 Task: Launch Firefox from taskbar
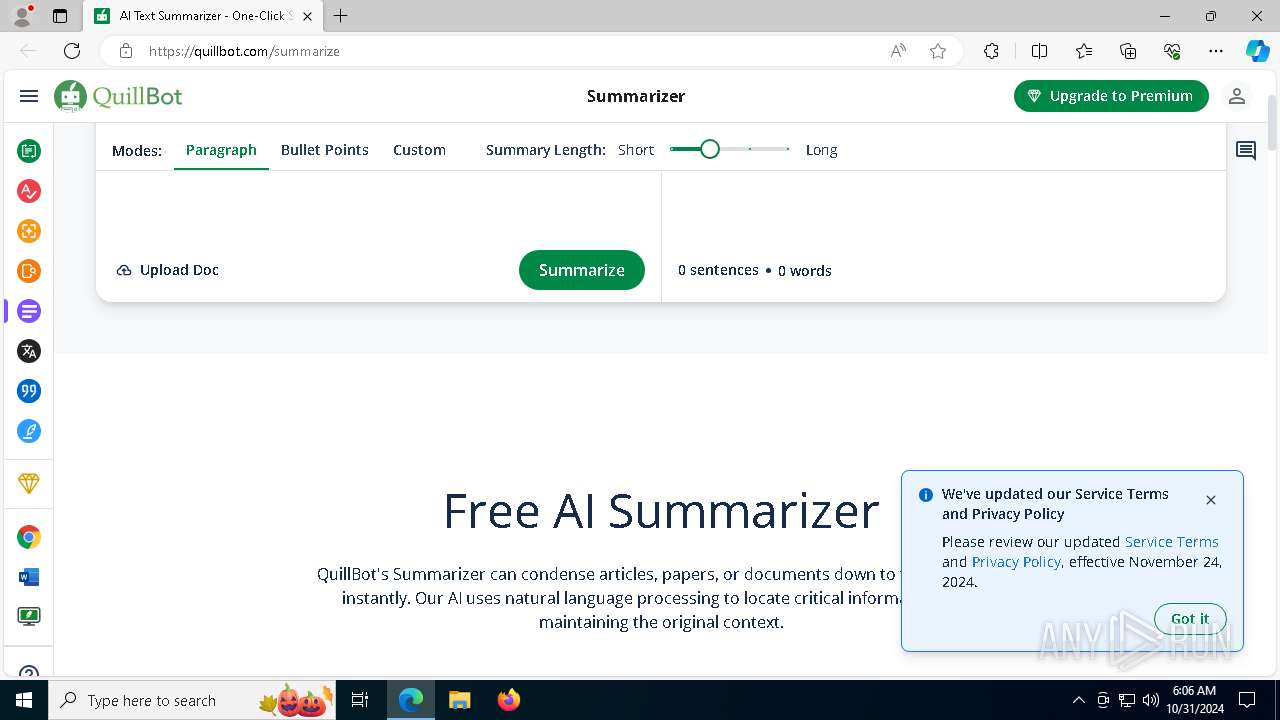pos(509,700)
